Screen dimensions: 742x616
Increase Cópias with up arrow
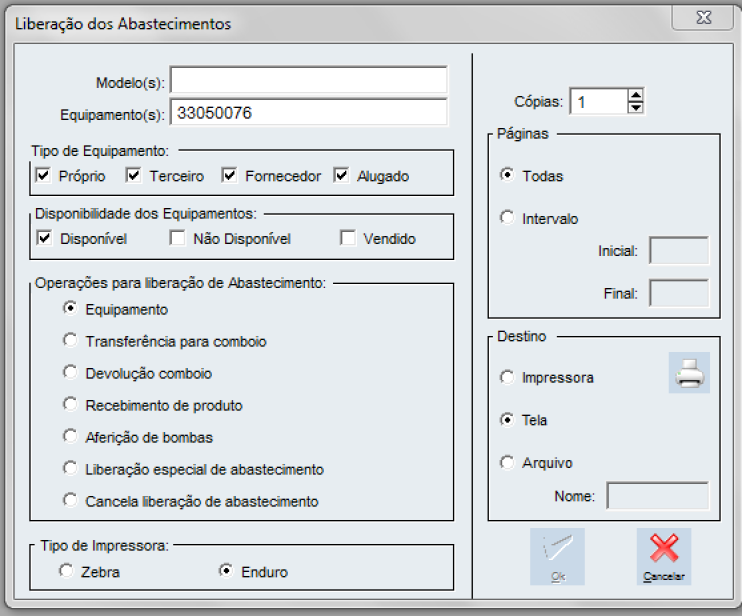pos(636,95)
